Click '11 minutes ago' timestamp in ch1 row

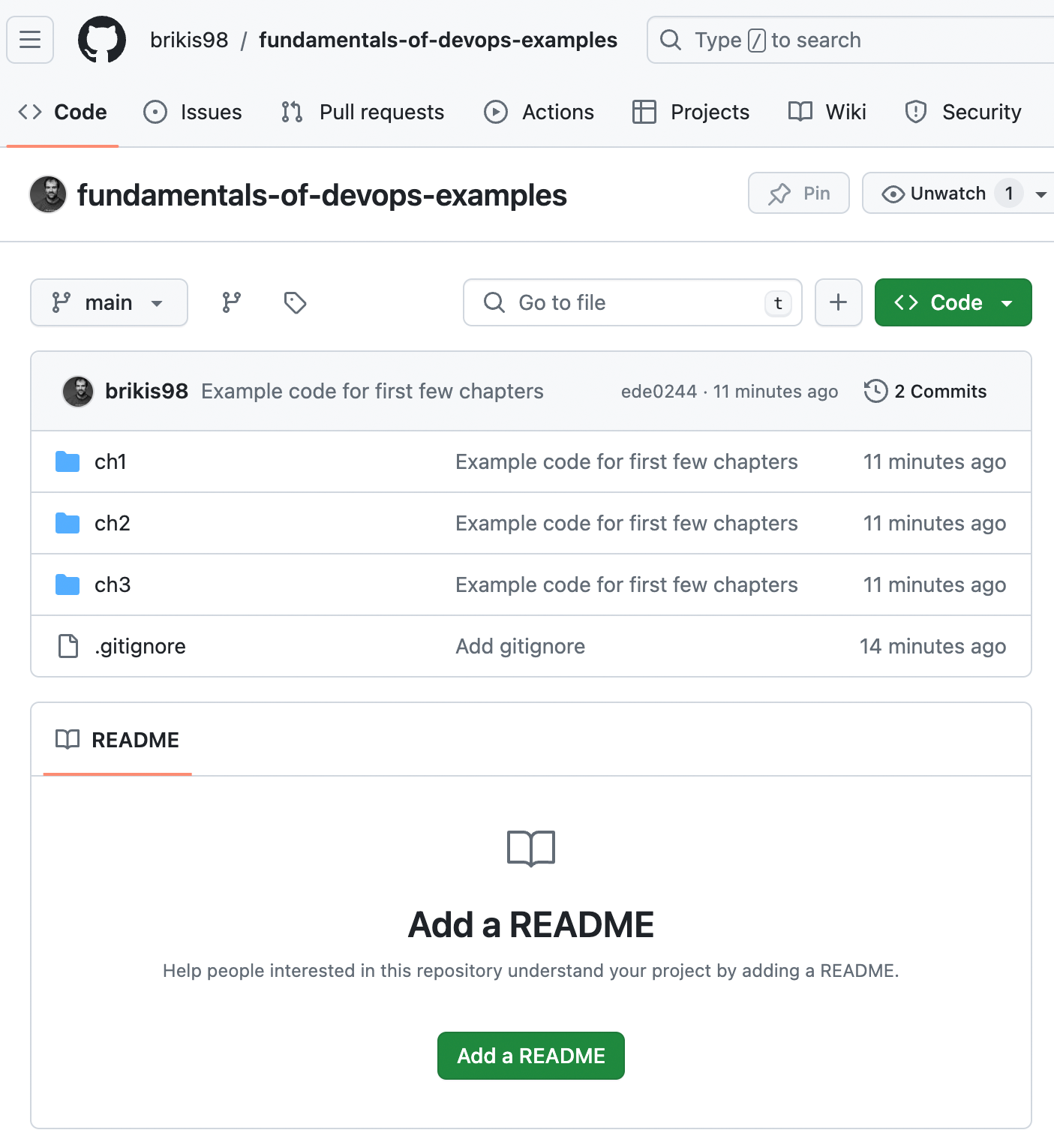[935, 461]
